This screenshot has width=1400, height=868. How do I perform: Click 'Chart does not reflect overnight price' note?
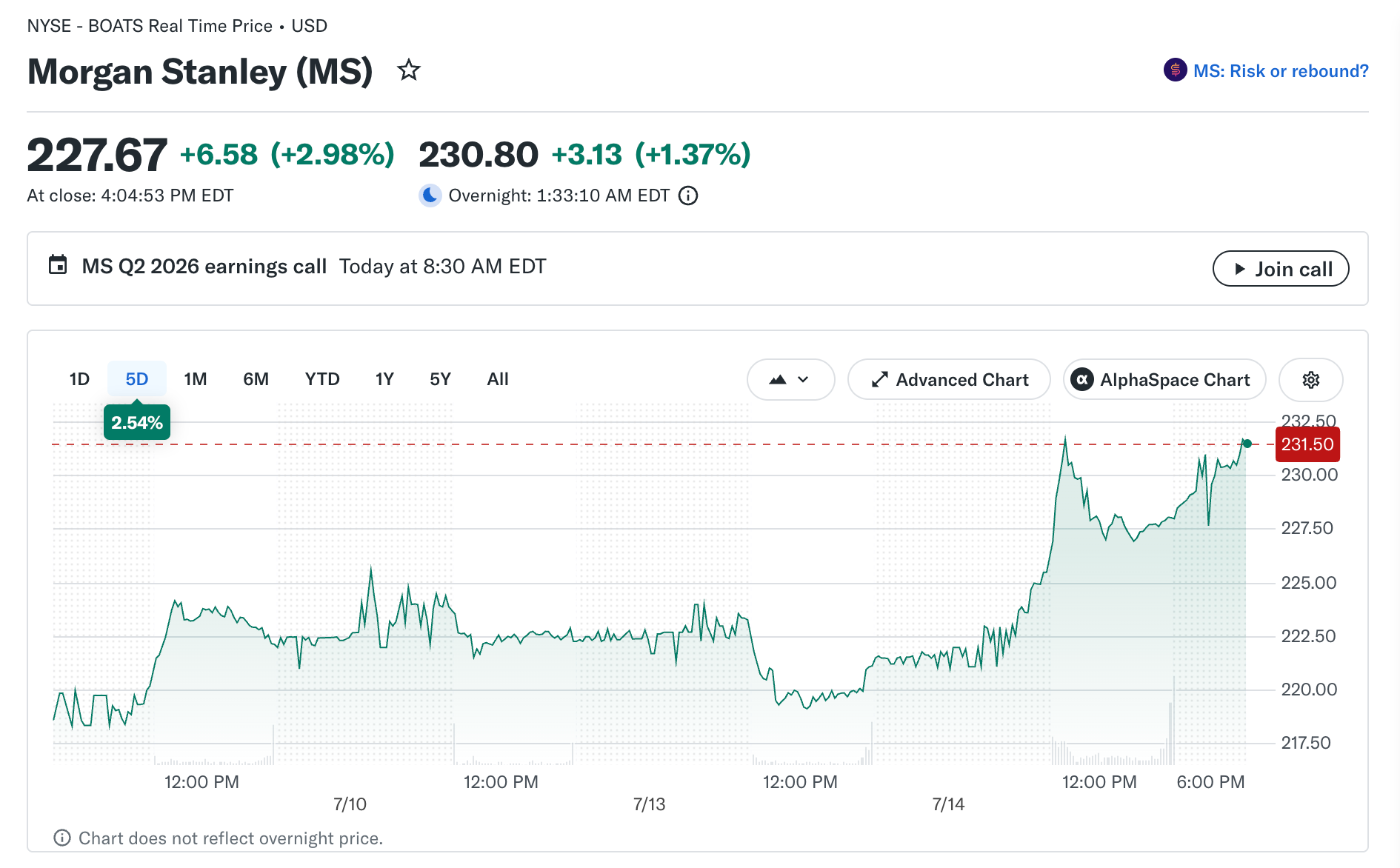click(230, 838)
